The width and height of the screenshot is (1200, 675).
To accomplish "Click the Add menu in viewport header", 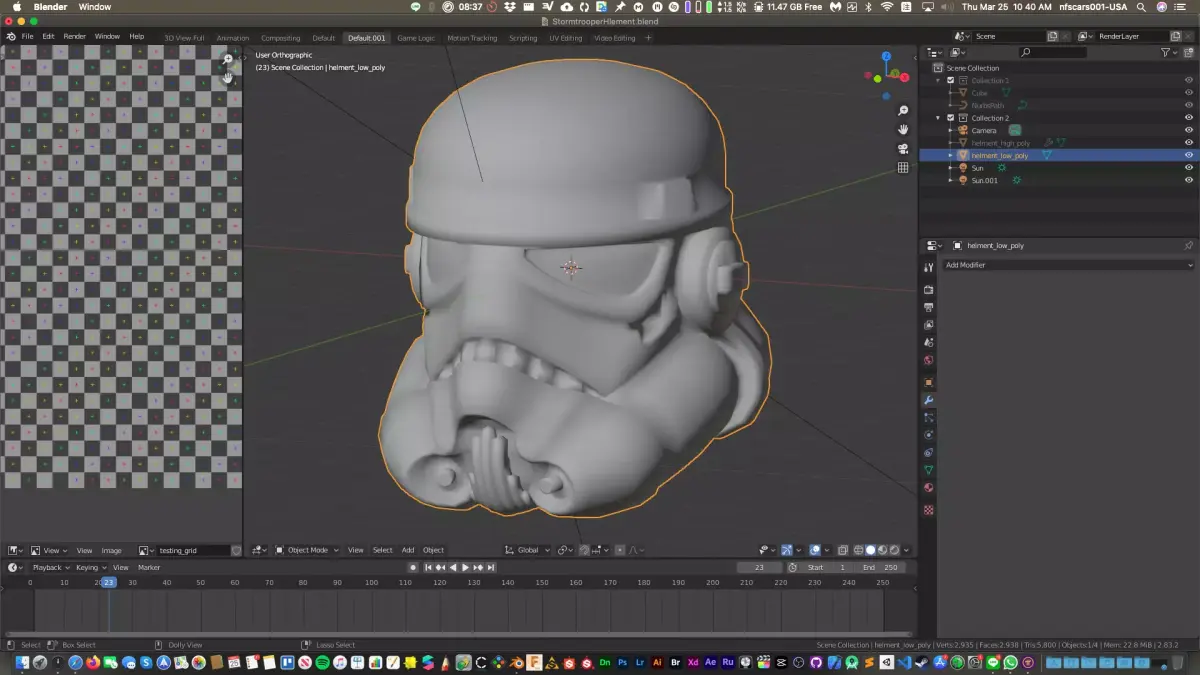I will pos(408,550).
